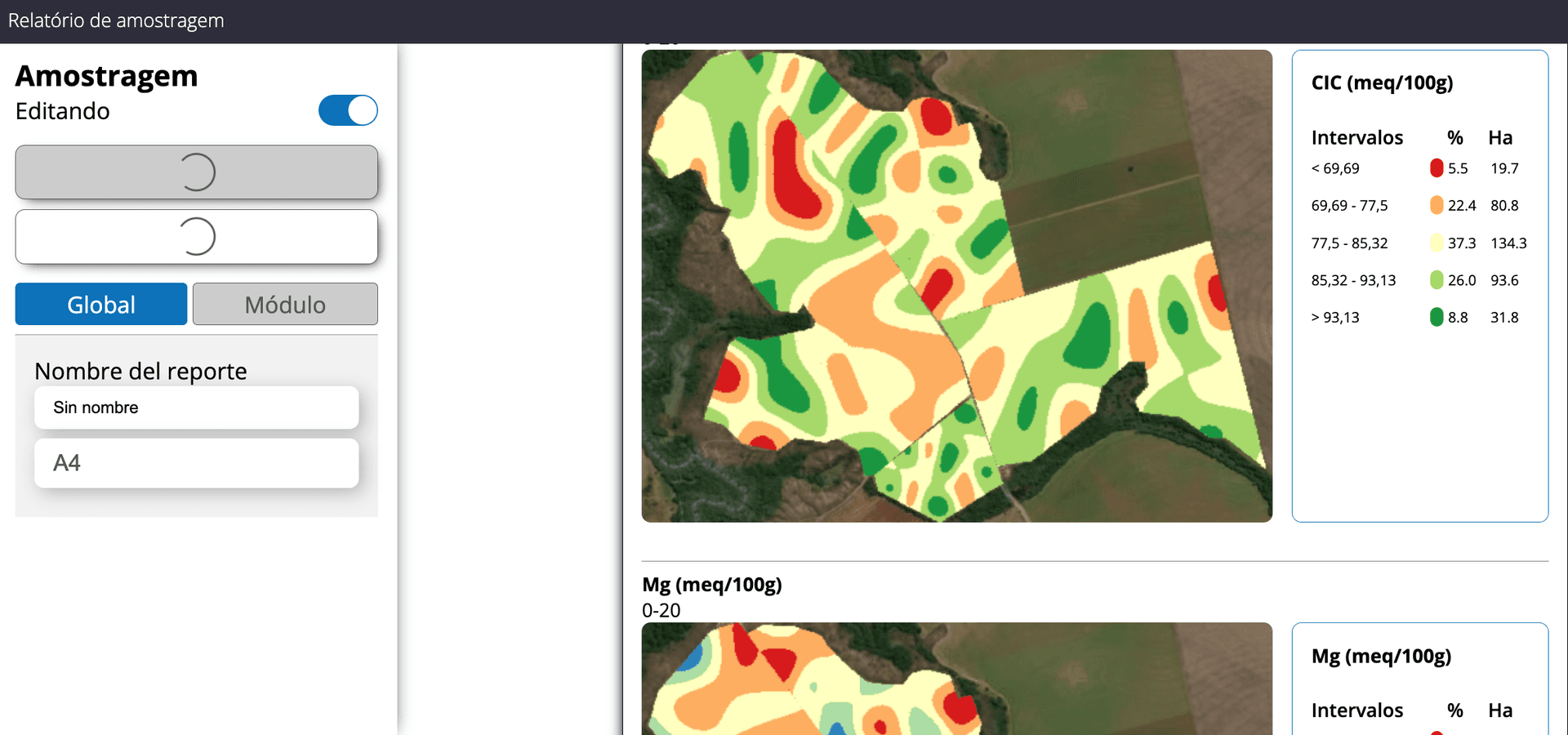Click the Sin nombre report name field
Viewport: 1568px width, 735px height.
(x=196, y=408)
